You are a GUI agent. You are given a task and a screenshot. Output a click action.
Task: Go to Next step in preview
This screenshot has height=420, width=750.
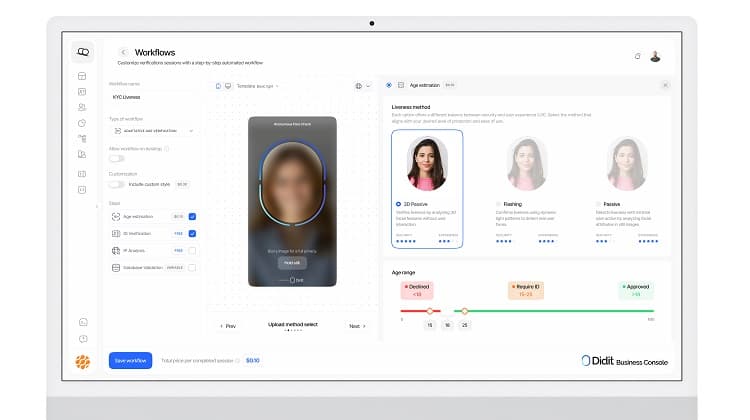coord(357,326)
